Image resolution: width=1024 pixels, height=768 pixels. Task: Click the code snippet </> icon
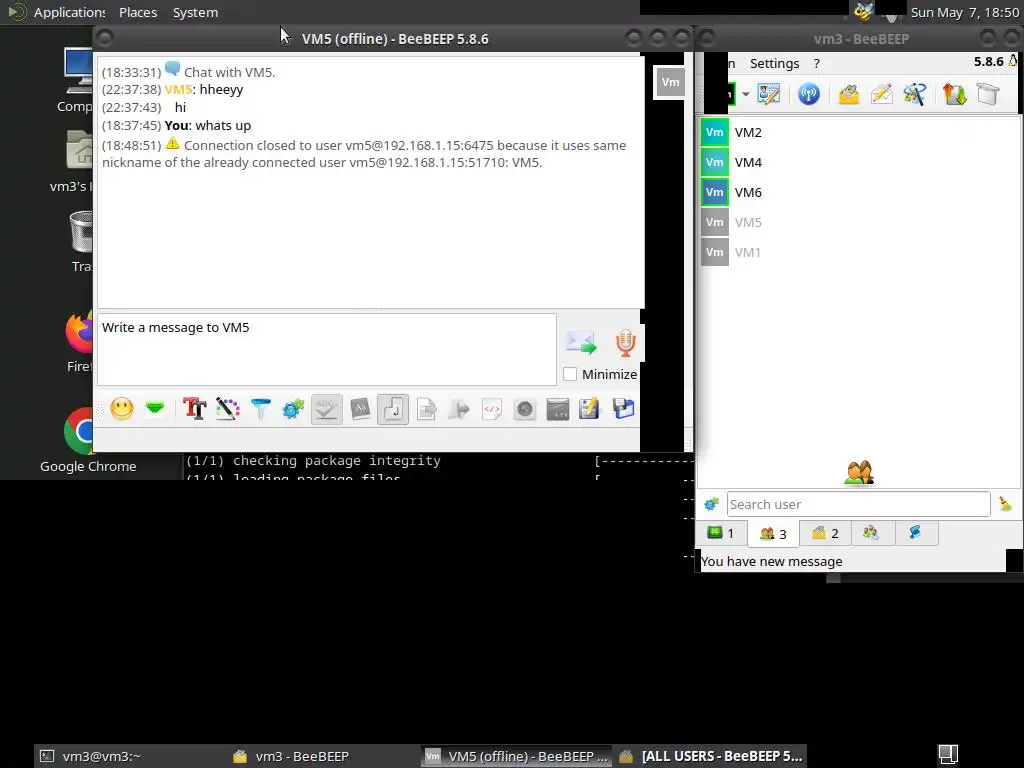coord(492,409)
